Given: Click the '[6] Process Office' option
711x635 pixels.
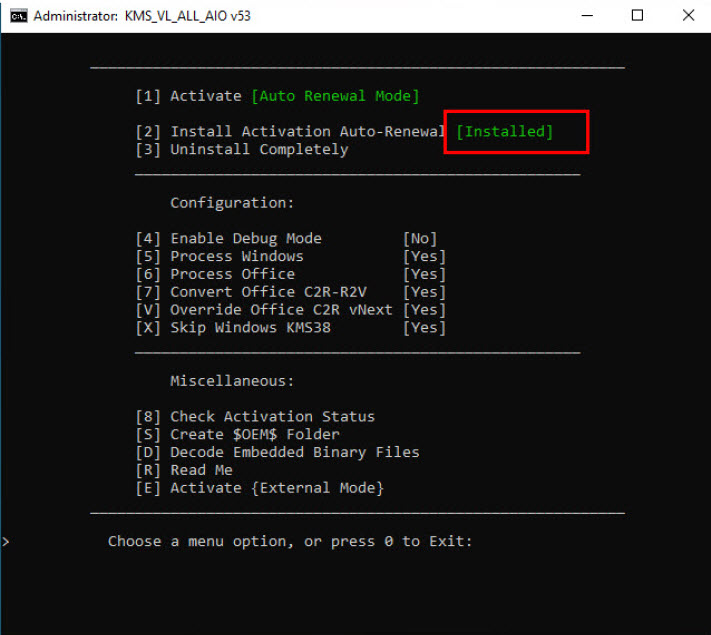Looking at the screenshot, I should pyautogui.click(x=215, y=274).
